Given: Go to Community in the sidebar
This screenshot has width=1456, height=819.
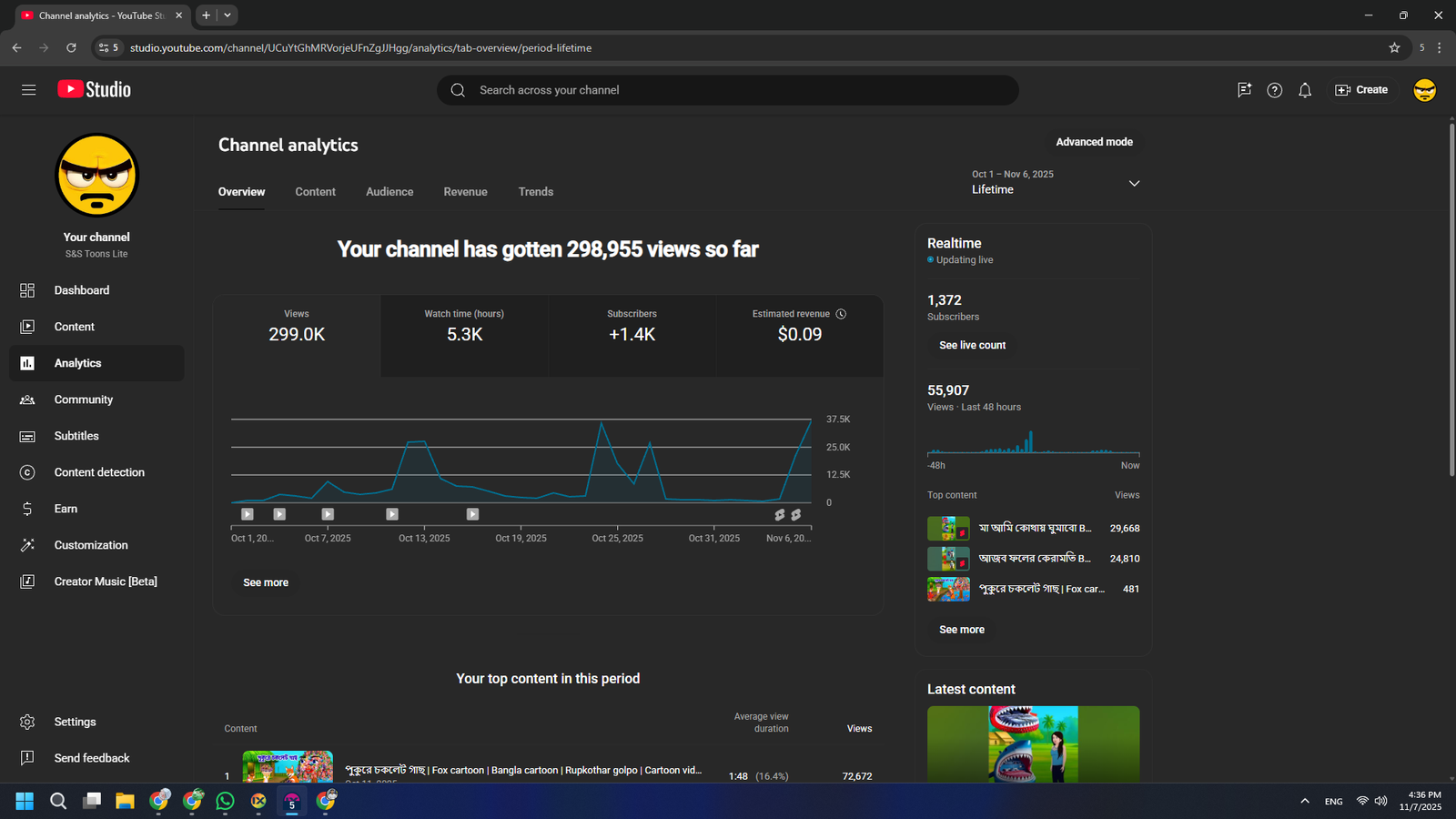Looking at the screenshot, I should point(96,399).
